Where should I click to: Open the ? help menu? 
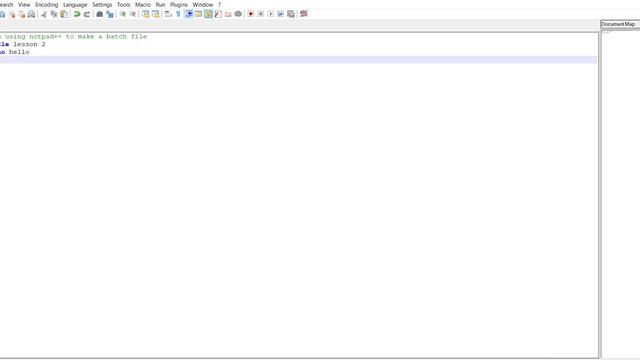[220, 4]
